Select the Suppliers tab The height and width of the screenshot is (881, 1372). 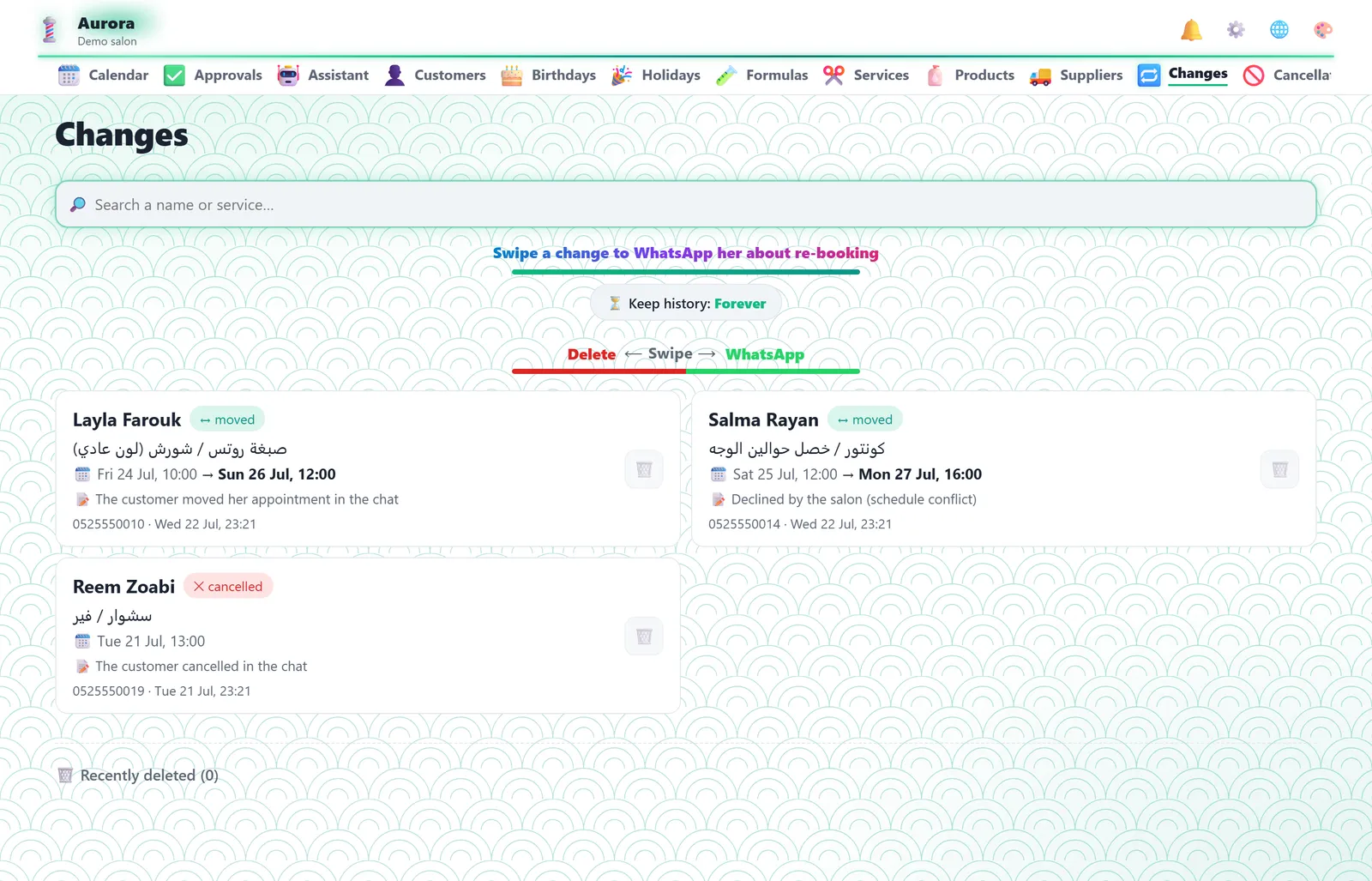pyautogui.click(x=1076, y=75)
